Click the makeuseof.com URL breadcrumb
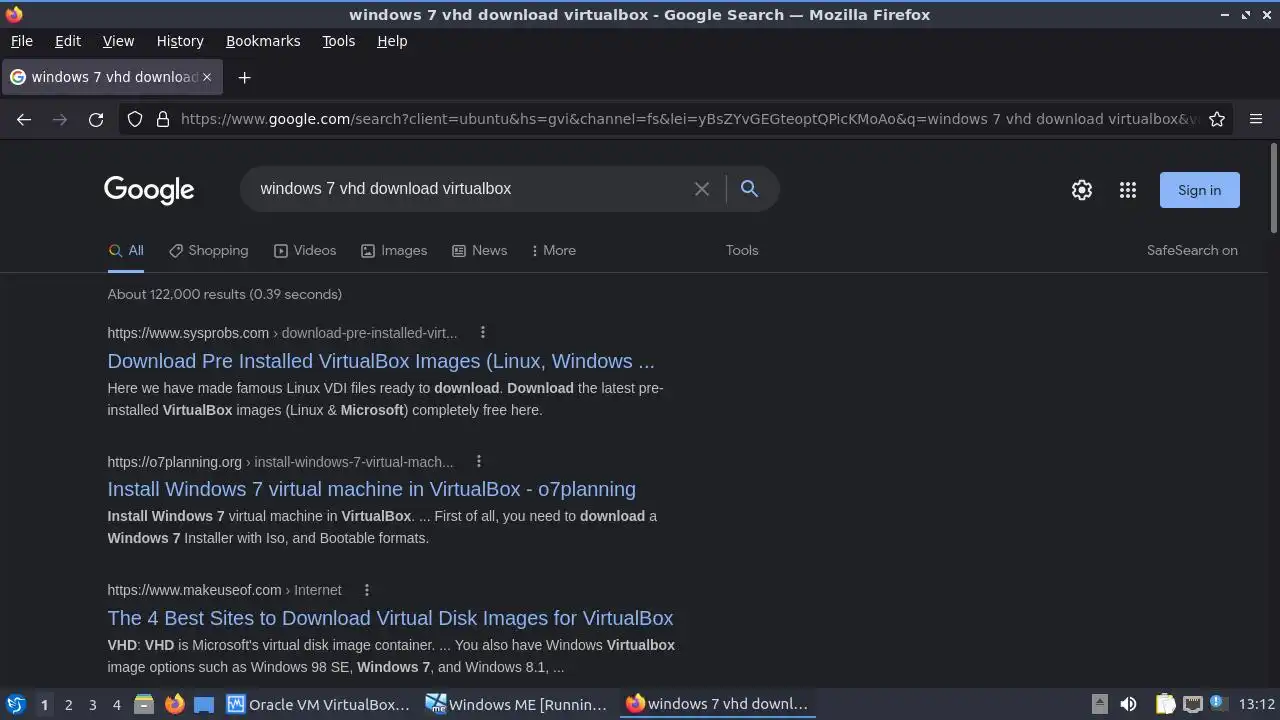1280x720 pixels. click(x=224, y=590)
